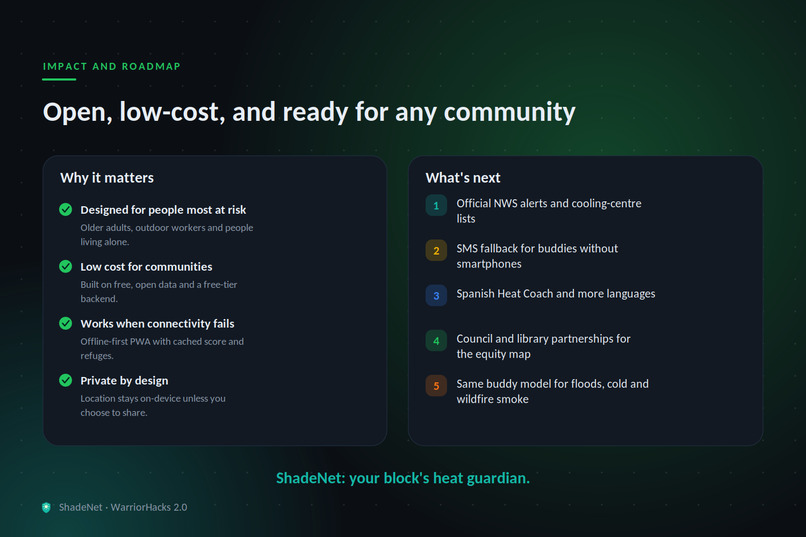Click the 'Why it matters' card heading

tap(107, 178)
